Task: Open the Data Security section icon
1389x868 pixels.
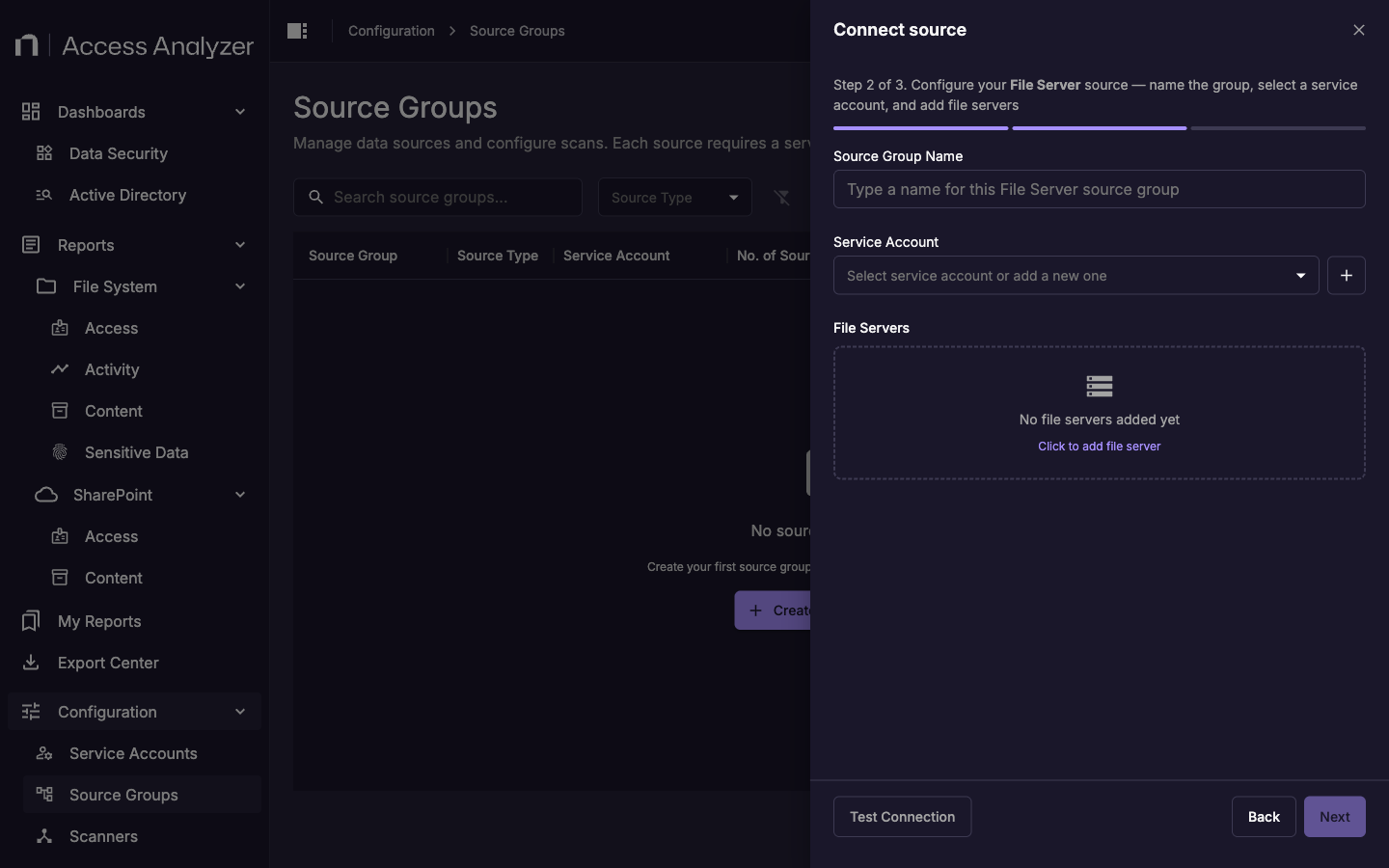Action: [43, 153]
